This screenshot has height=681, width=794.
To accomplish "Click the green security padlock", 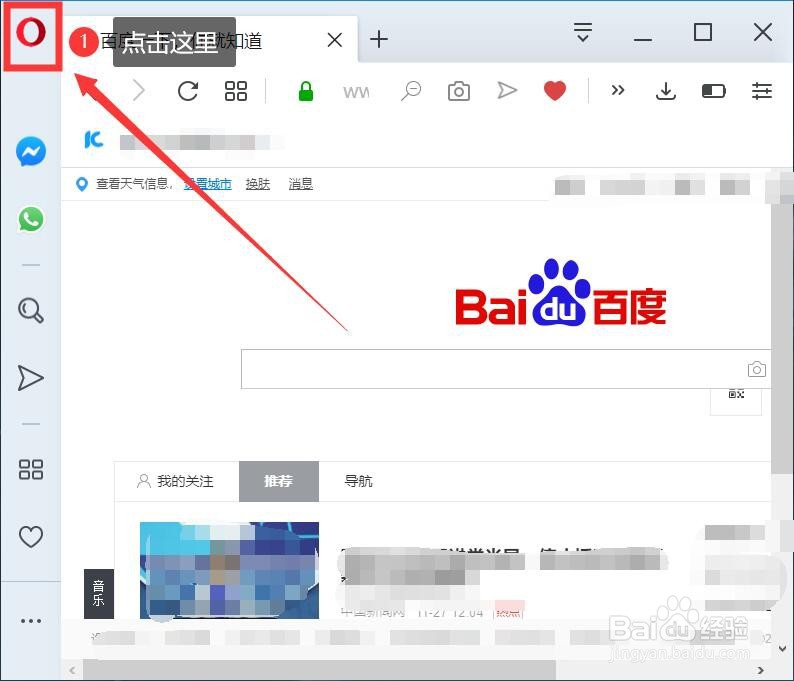I will pos(306,91).
